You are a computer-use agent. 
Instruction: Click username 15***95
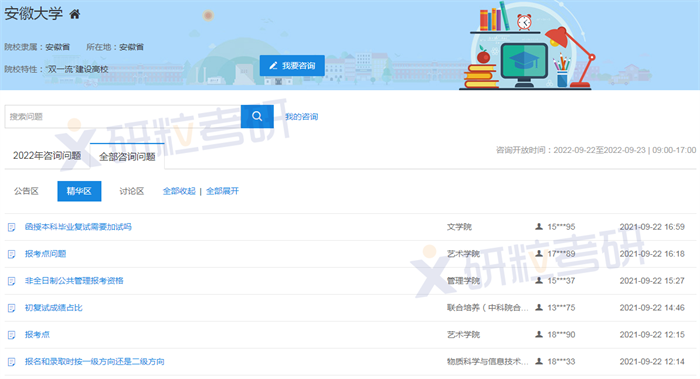coord(561,227)
